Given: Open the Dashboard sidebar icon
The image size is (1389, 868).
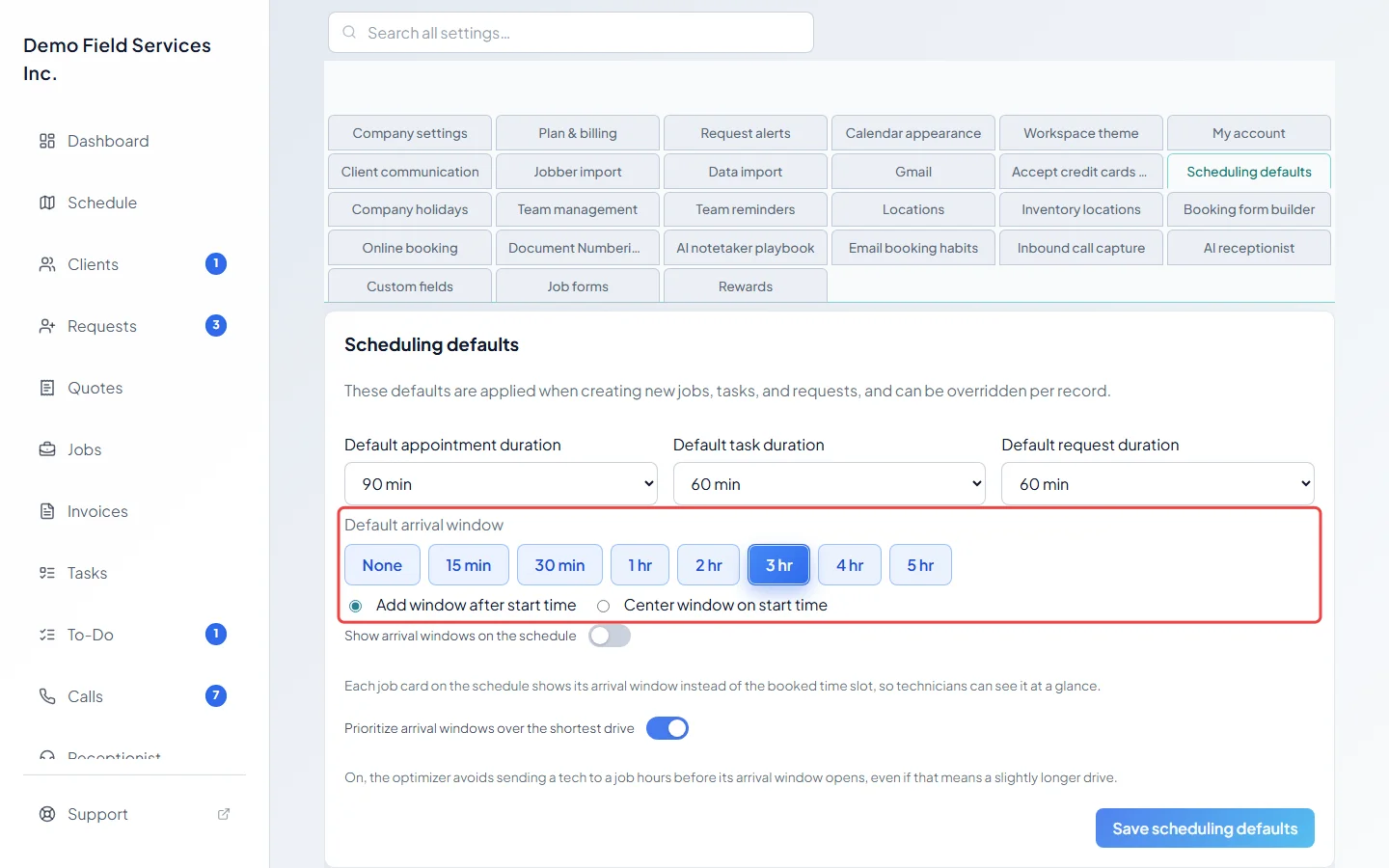Looking at the screenshot, I should [47, 141].
